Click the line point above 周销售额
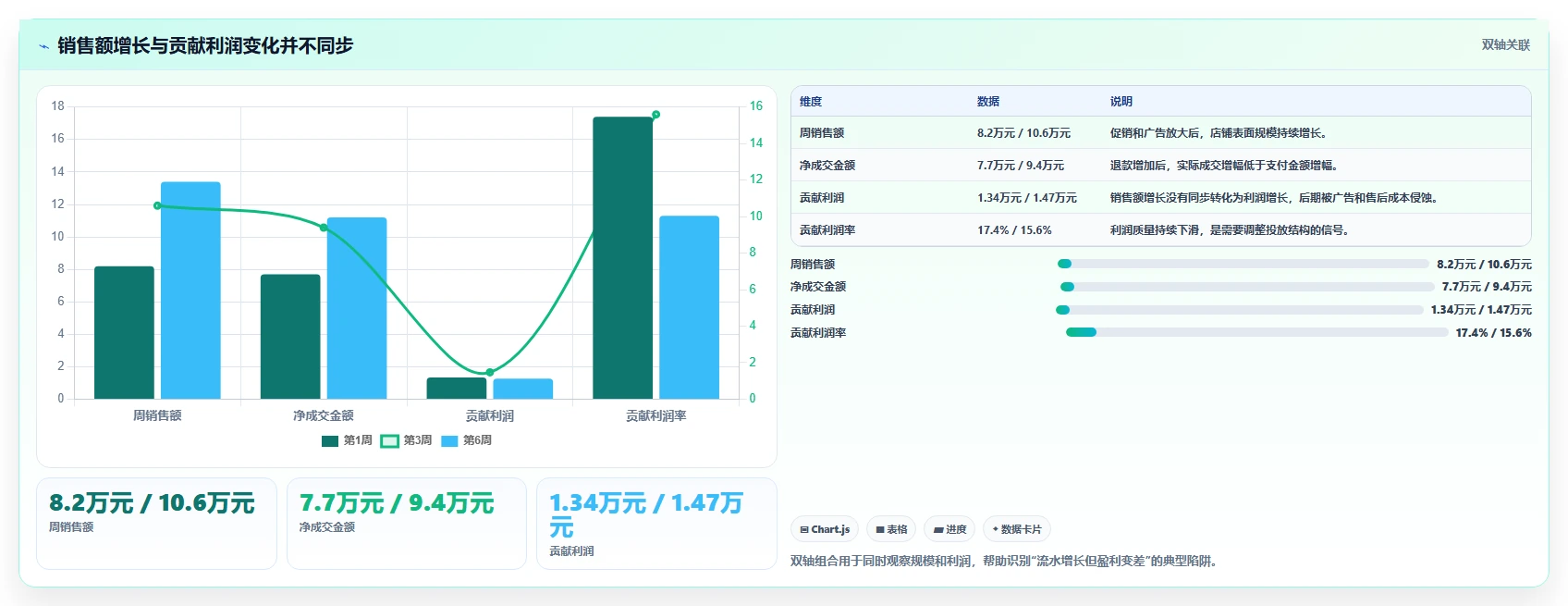Image resolution: width=1568 pixels, height=606 pixels. coord(157,205)
